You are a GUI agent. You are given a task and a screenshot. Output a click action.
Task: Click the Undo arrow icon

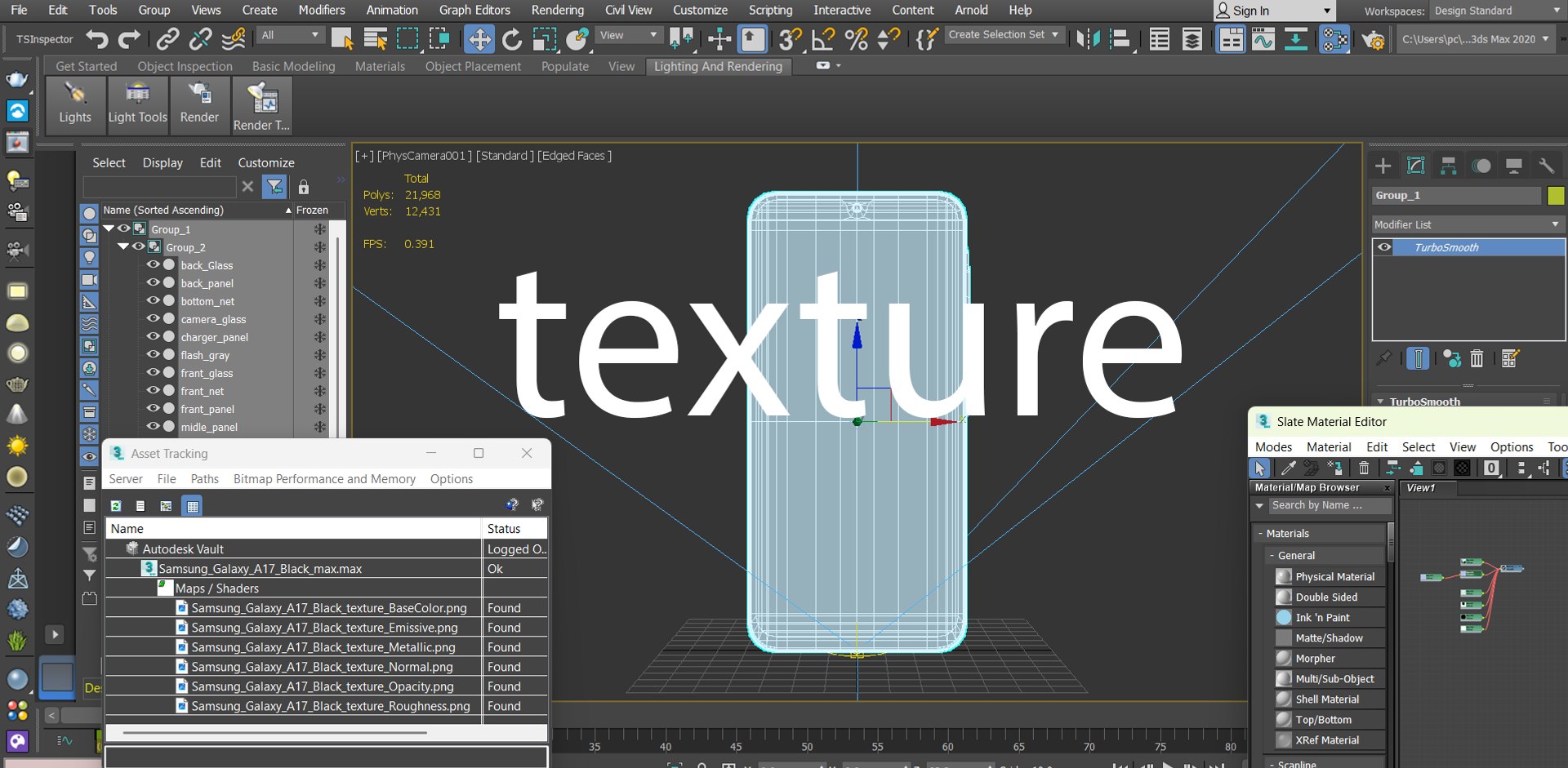(x=97, y=38)
